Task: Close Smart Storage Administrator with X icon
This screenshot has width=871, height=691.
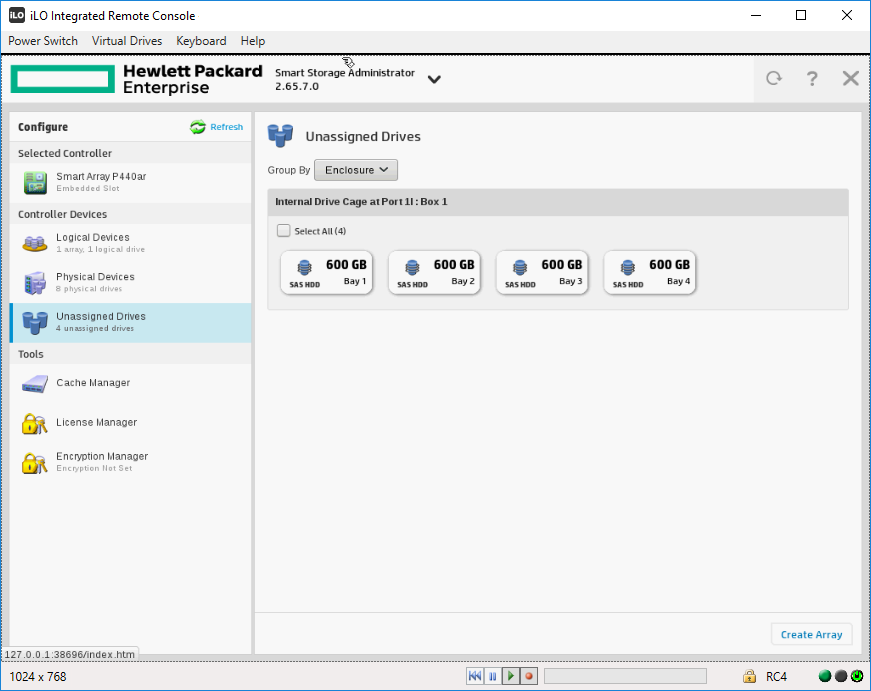Action: [x=850, y=78]
